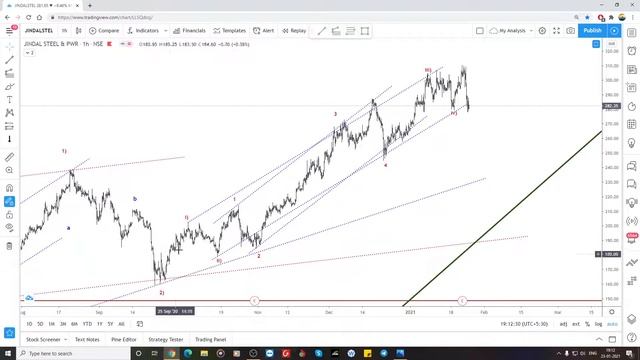
Task: Pick the line tool in floating favorites bar
Action: point(322,31)
